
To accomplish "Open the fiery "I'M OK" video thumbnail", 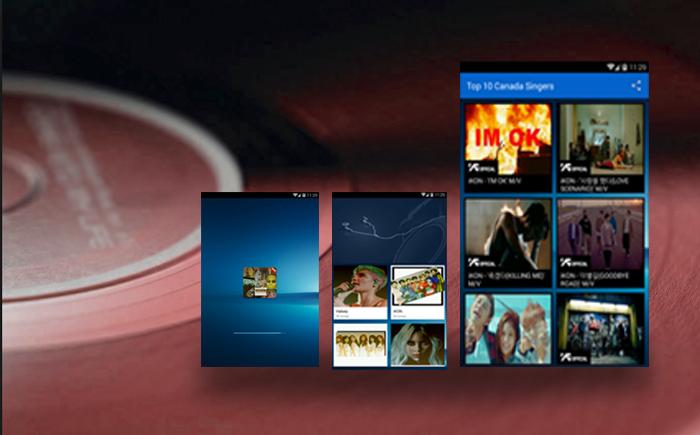I will (x=508, y=138).
